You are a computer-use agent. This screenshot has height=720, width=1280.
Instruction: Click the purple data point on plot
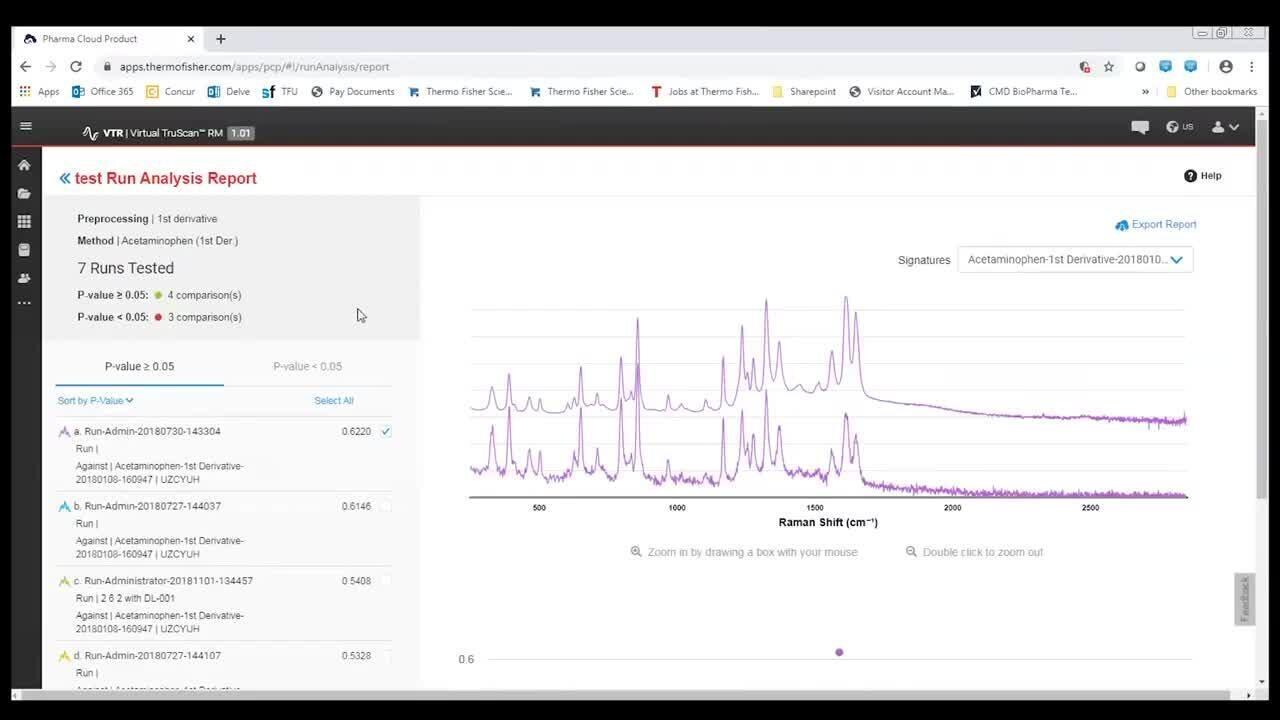pos(839,652)
